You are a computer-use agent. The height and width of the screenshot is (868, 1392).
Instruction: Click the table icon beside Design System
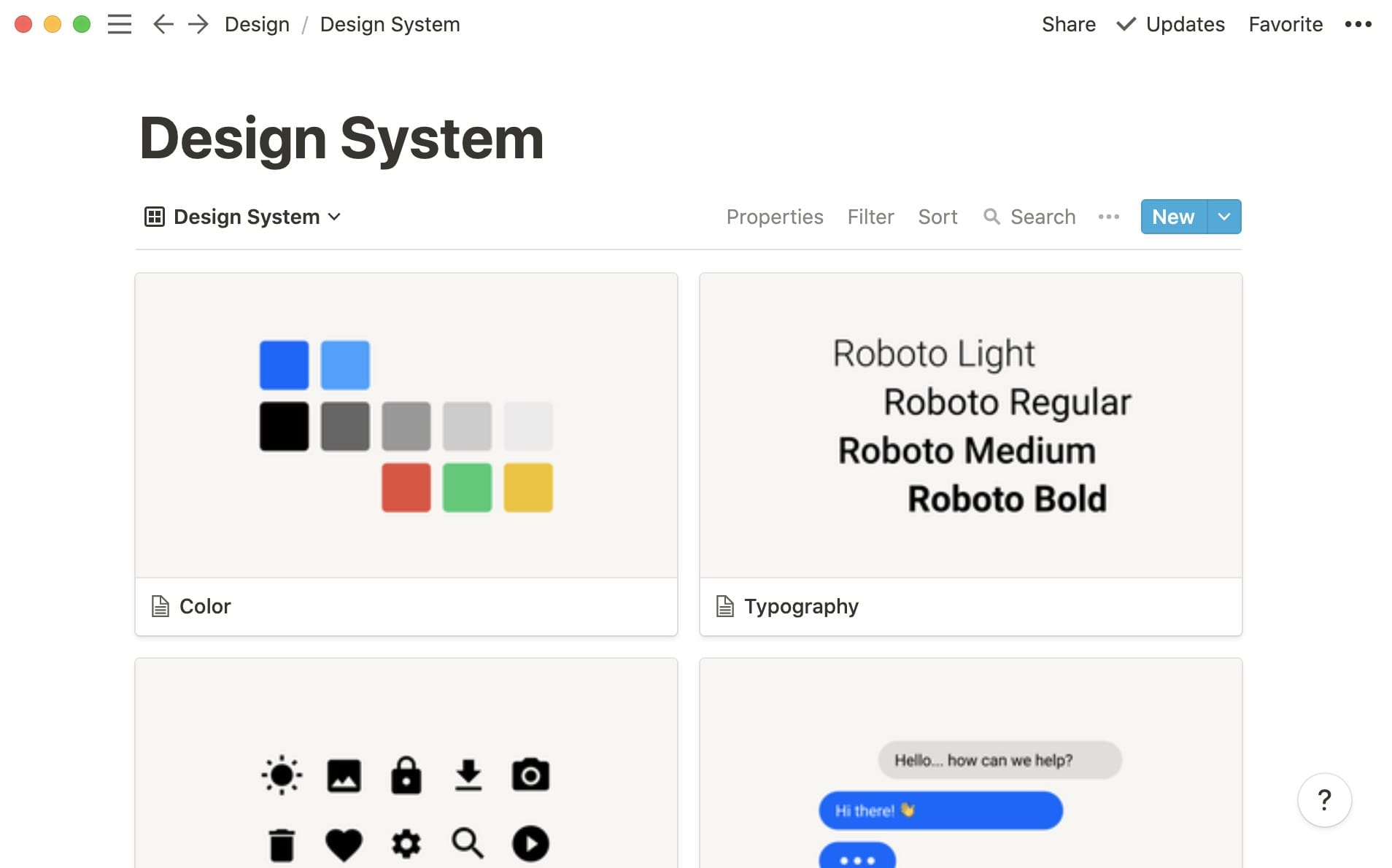coord(155,217)
